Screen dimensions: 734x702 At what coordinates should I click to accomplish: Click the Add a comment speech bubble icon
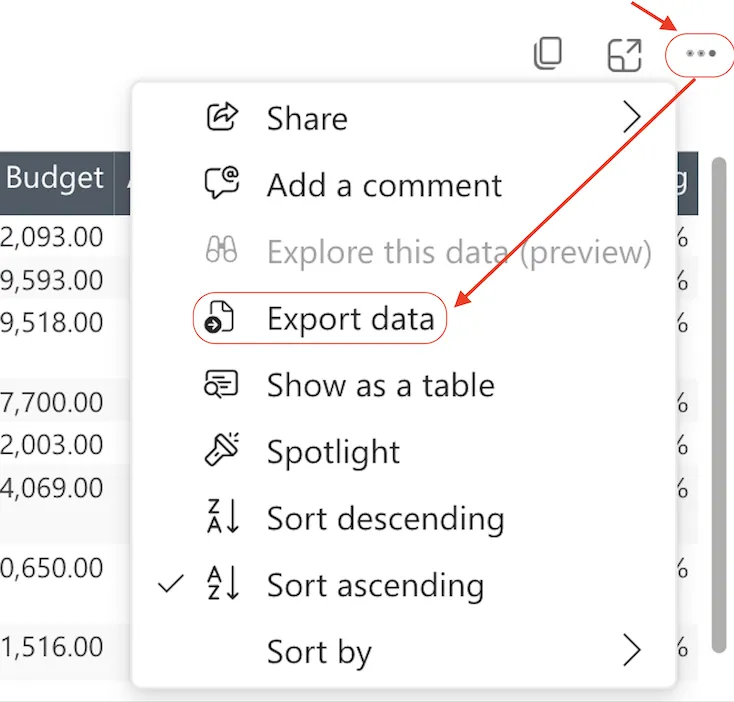222,183
